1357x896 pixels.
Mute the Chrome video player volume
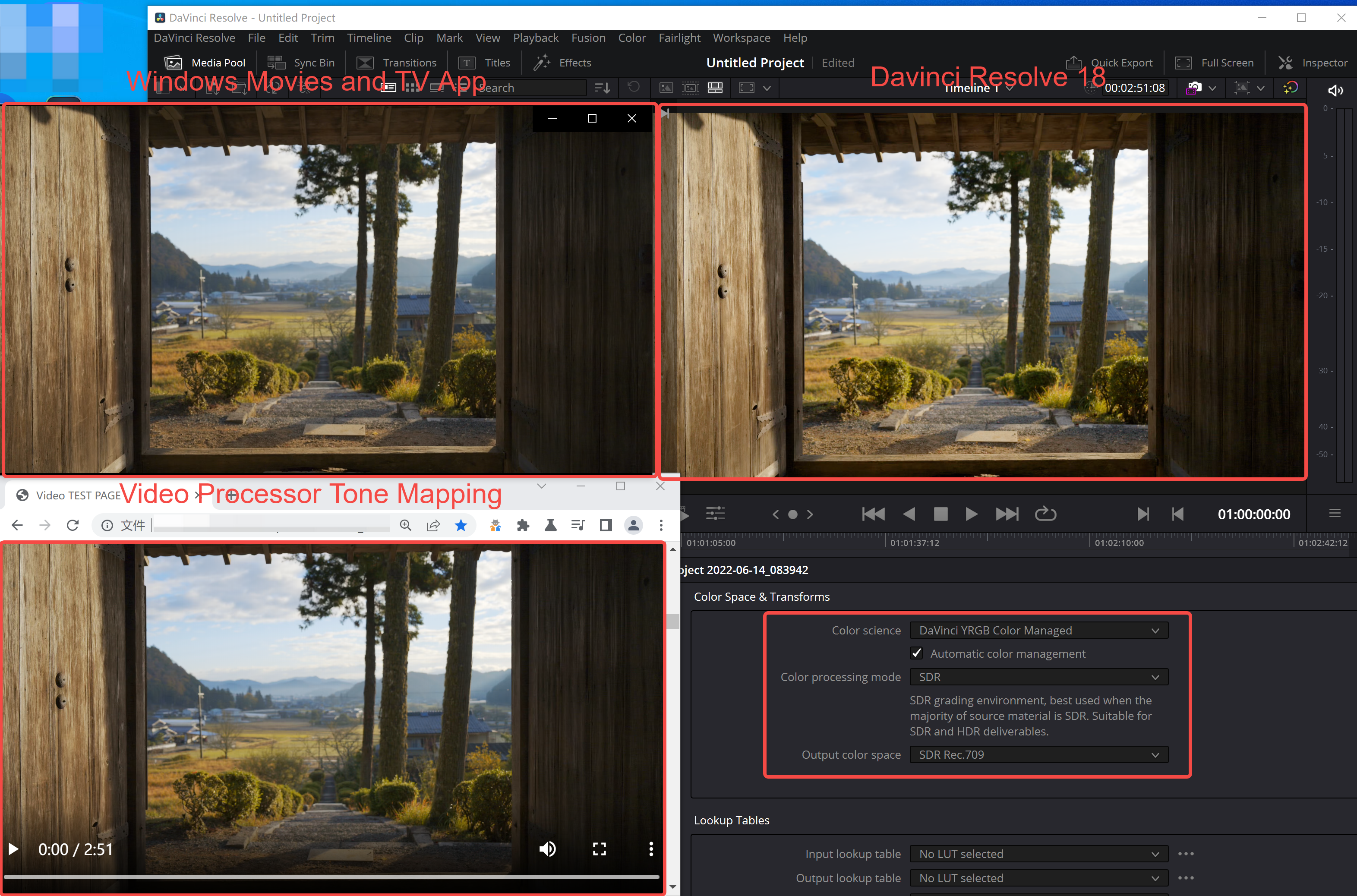(x=547, y=849)
